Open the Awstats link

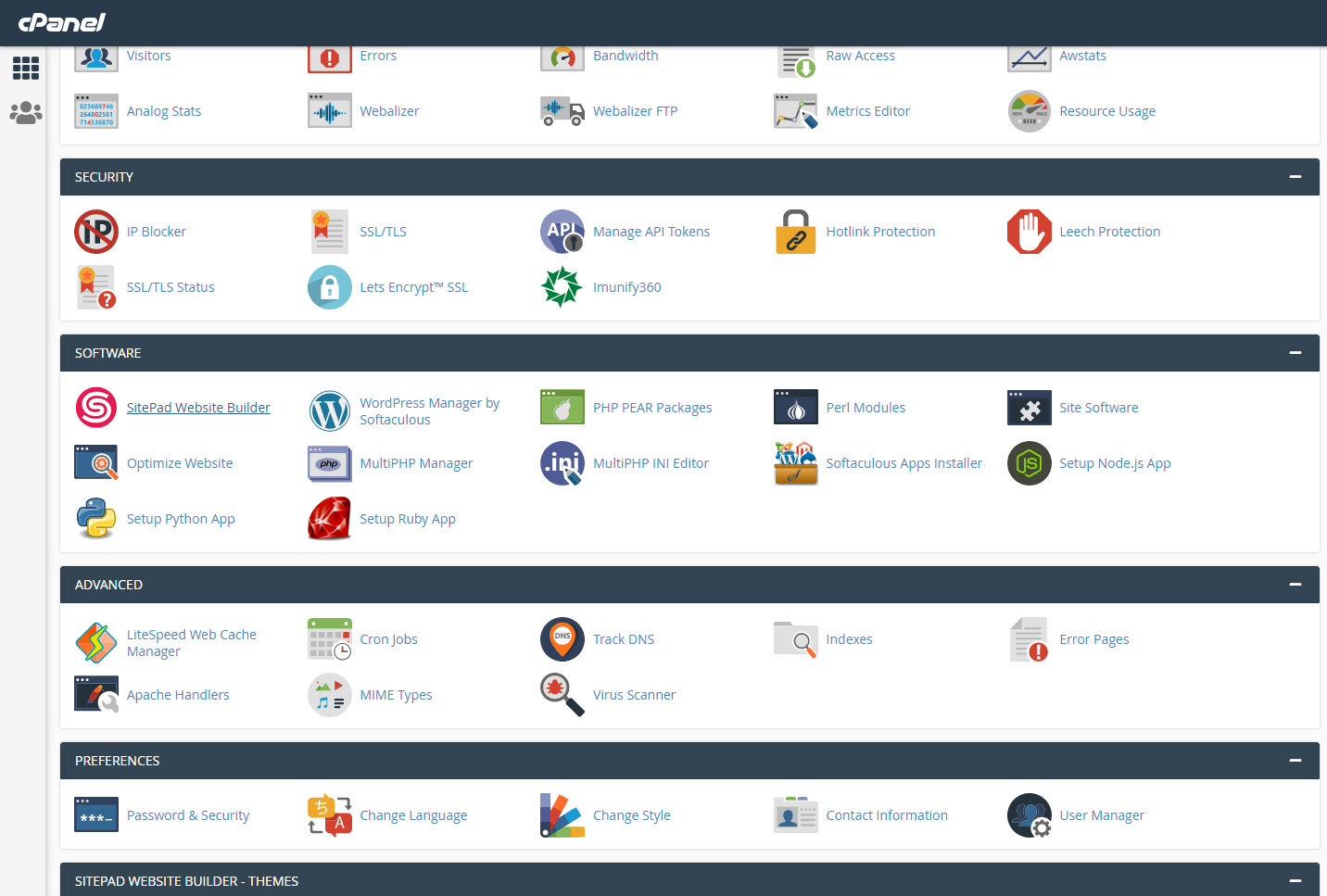click(x=1082, y=56)
